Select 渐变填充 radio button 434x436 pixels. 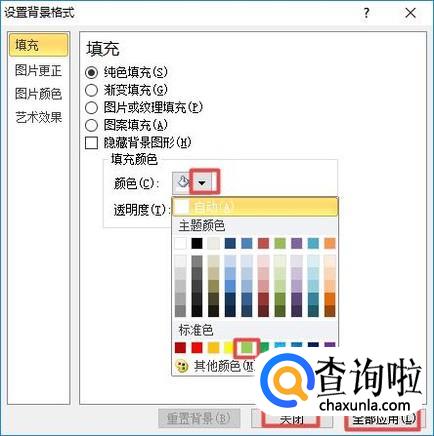coord(91,90)
